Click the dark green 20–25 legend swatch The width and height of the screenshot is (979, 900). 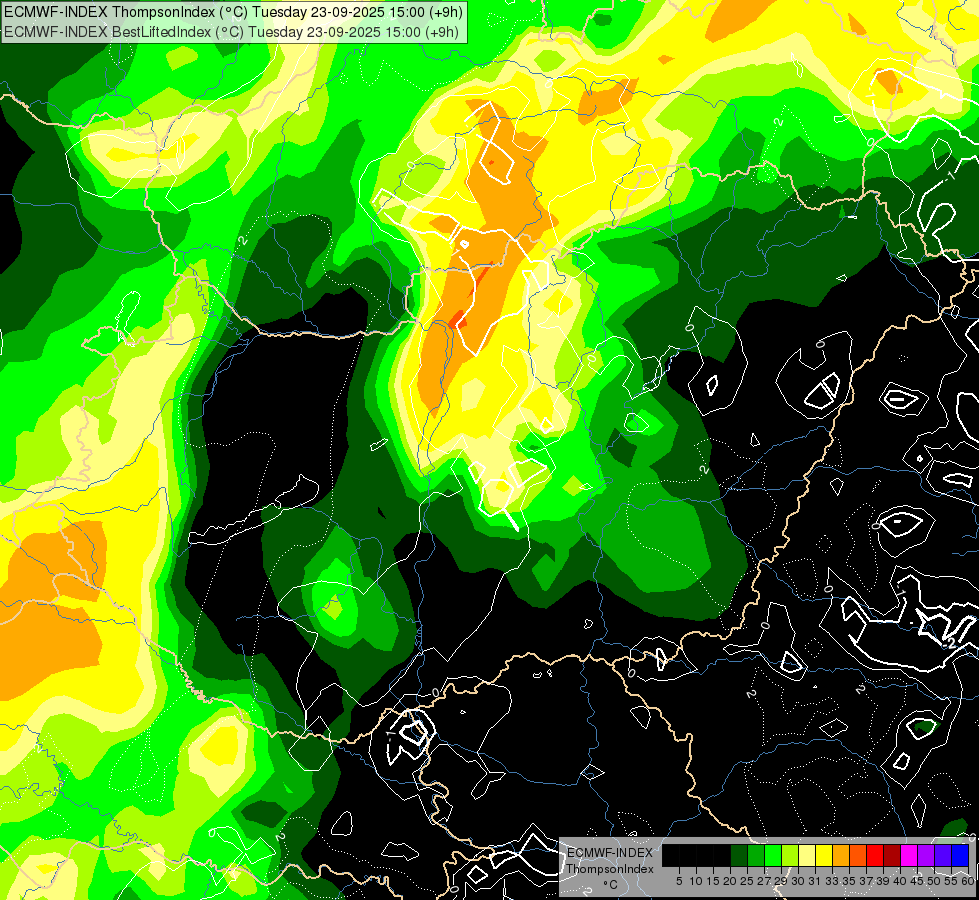pyautogui.click(x=739, y=855)
